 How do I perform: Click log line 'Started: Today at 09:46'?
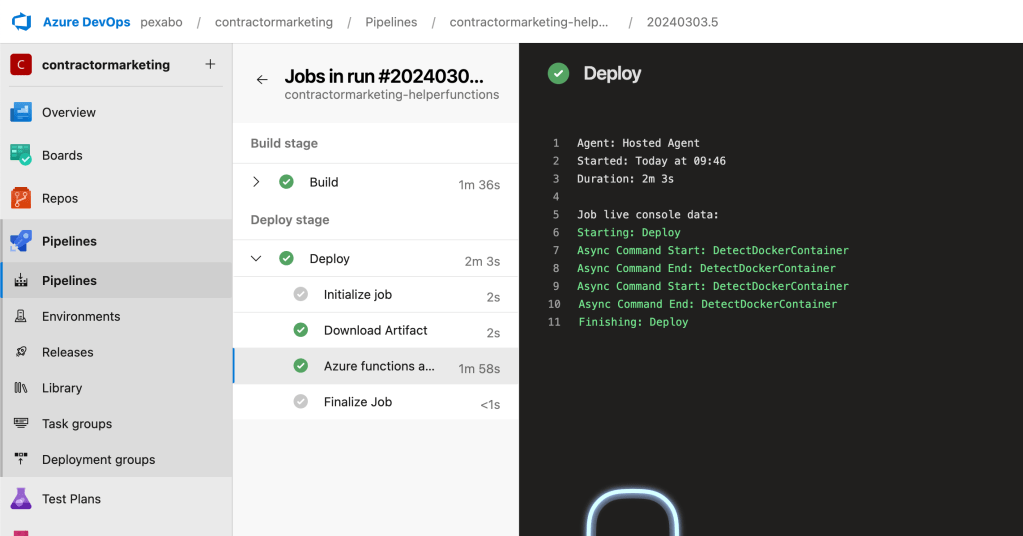point(651,160)
